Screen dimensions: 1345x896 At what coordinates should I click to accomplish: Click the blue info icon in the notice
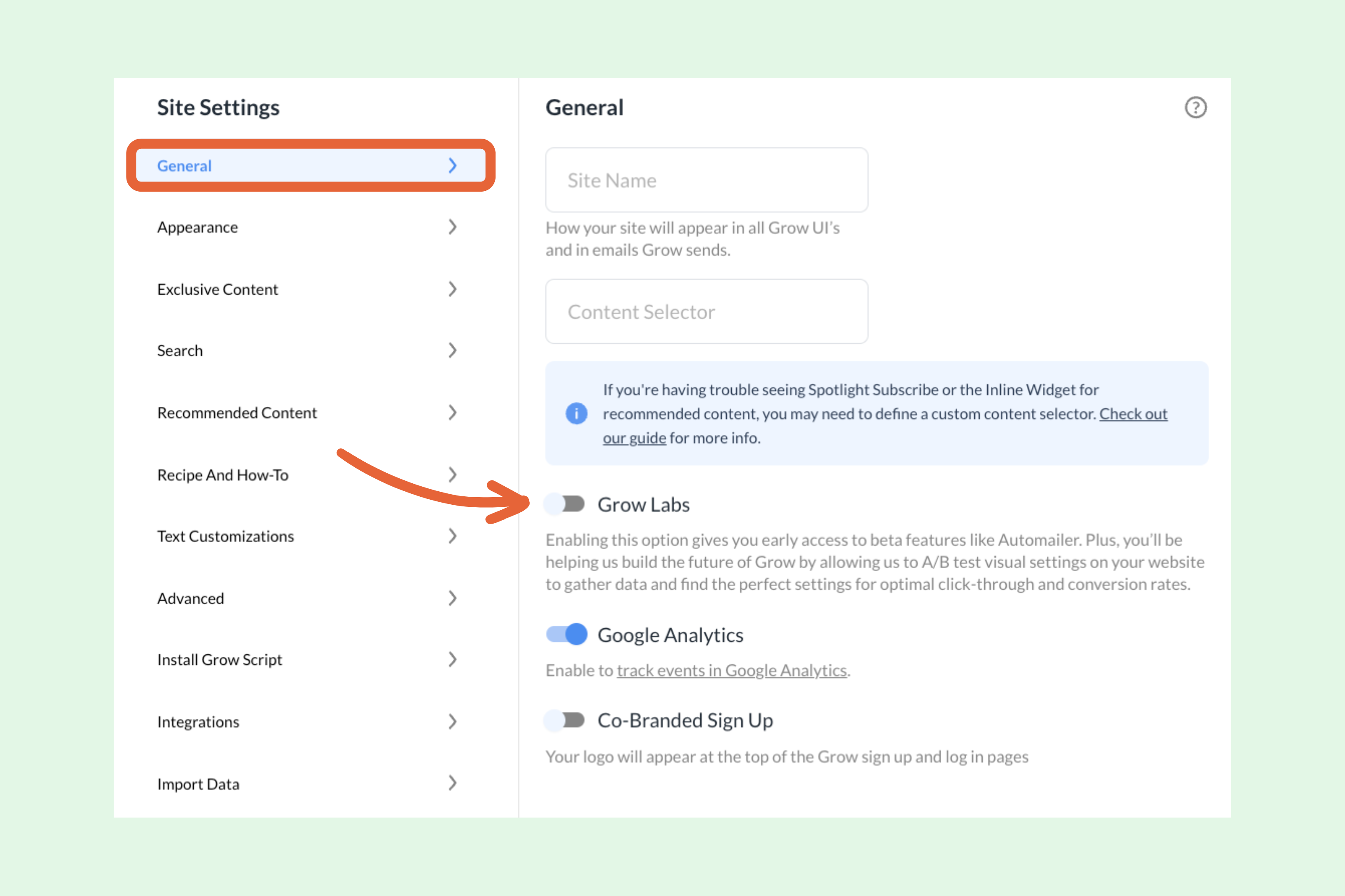577,413
